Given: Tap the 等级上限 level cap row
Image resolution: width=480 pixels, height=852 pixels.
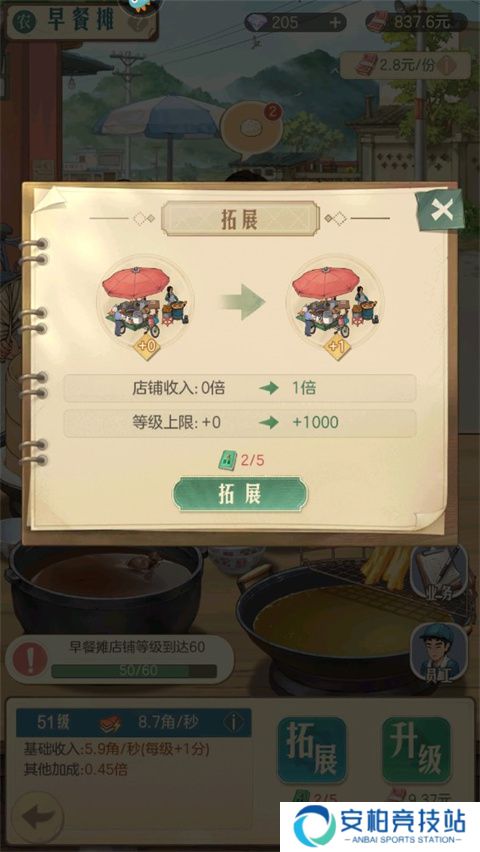Looking at the screenshot, I should (x=240, y=422).
